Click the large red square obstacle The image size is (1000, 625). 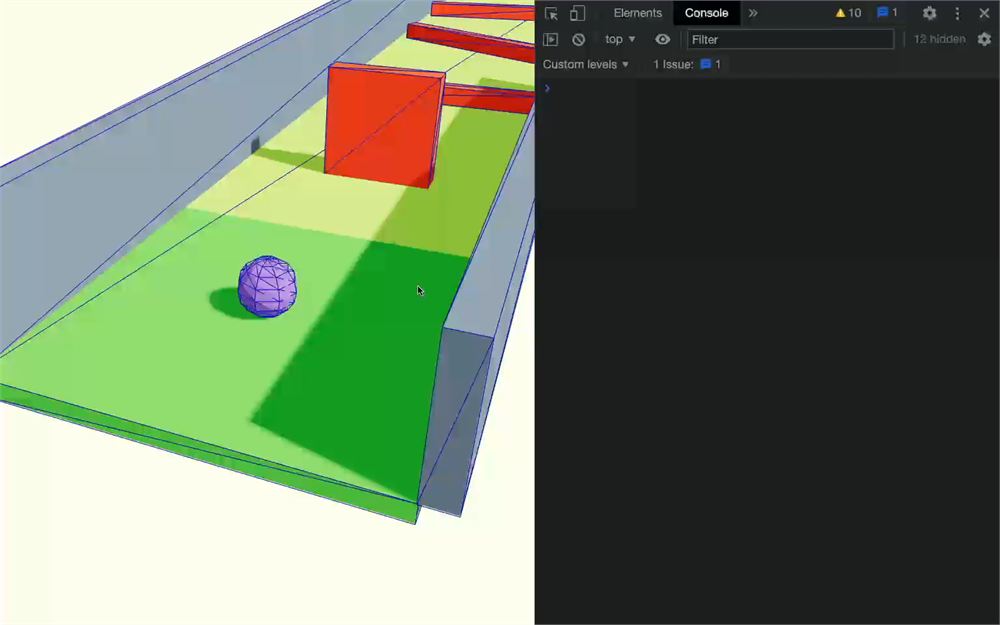point(385,125)
